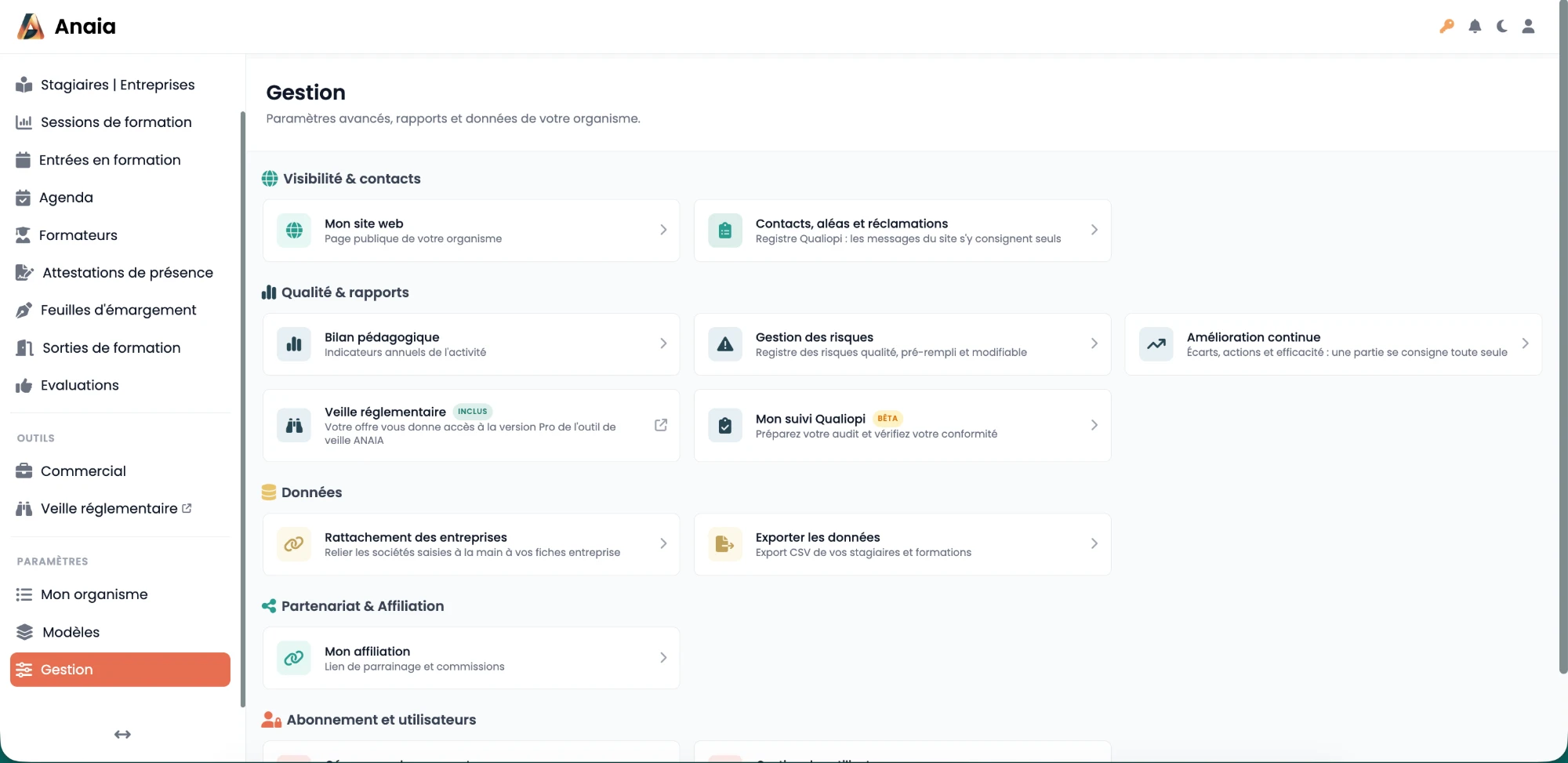This screenshot has height=763, width=1568.
Task: Select Feuilles d'émargement menu item
Action: 118,311
